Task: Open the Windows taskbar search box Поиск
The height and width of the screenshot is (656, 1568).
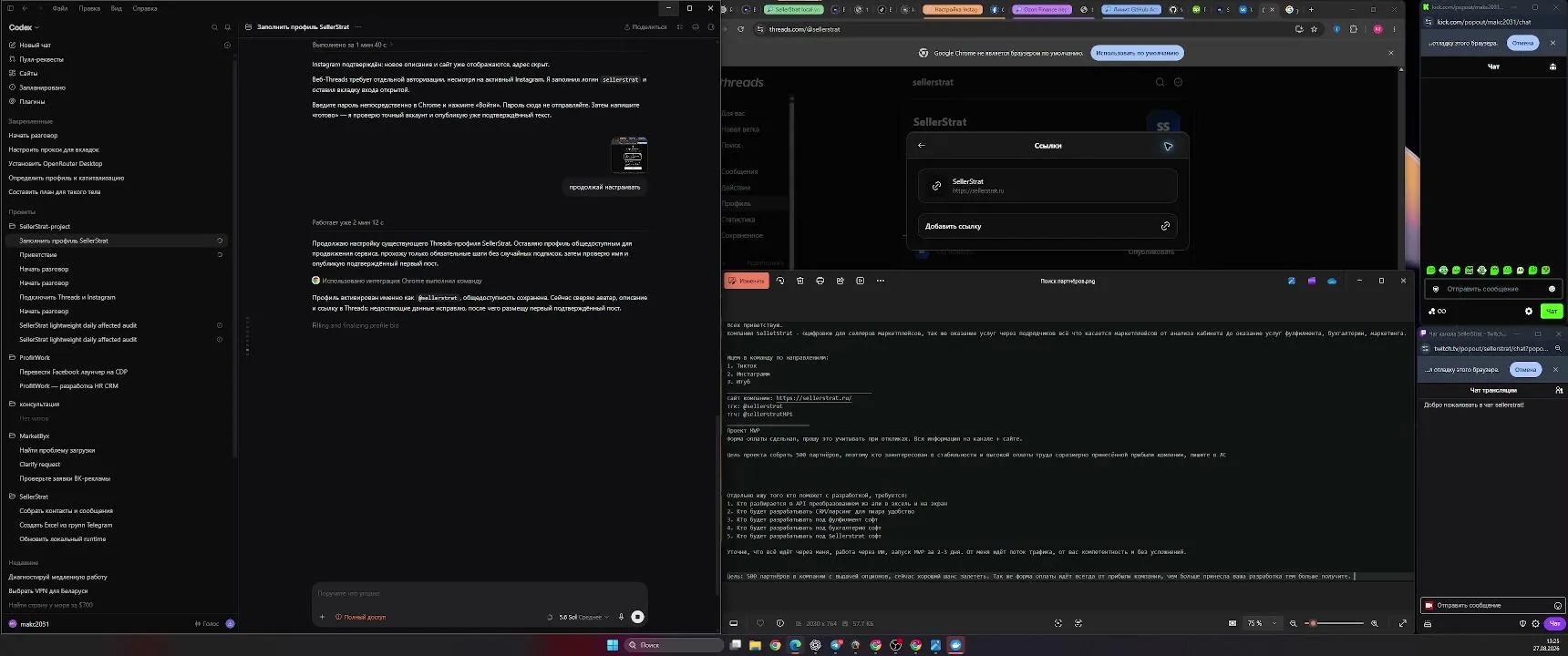Action: point(675,645)
